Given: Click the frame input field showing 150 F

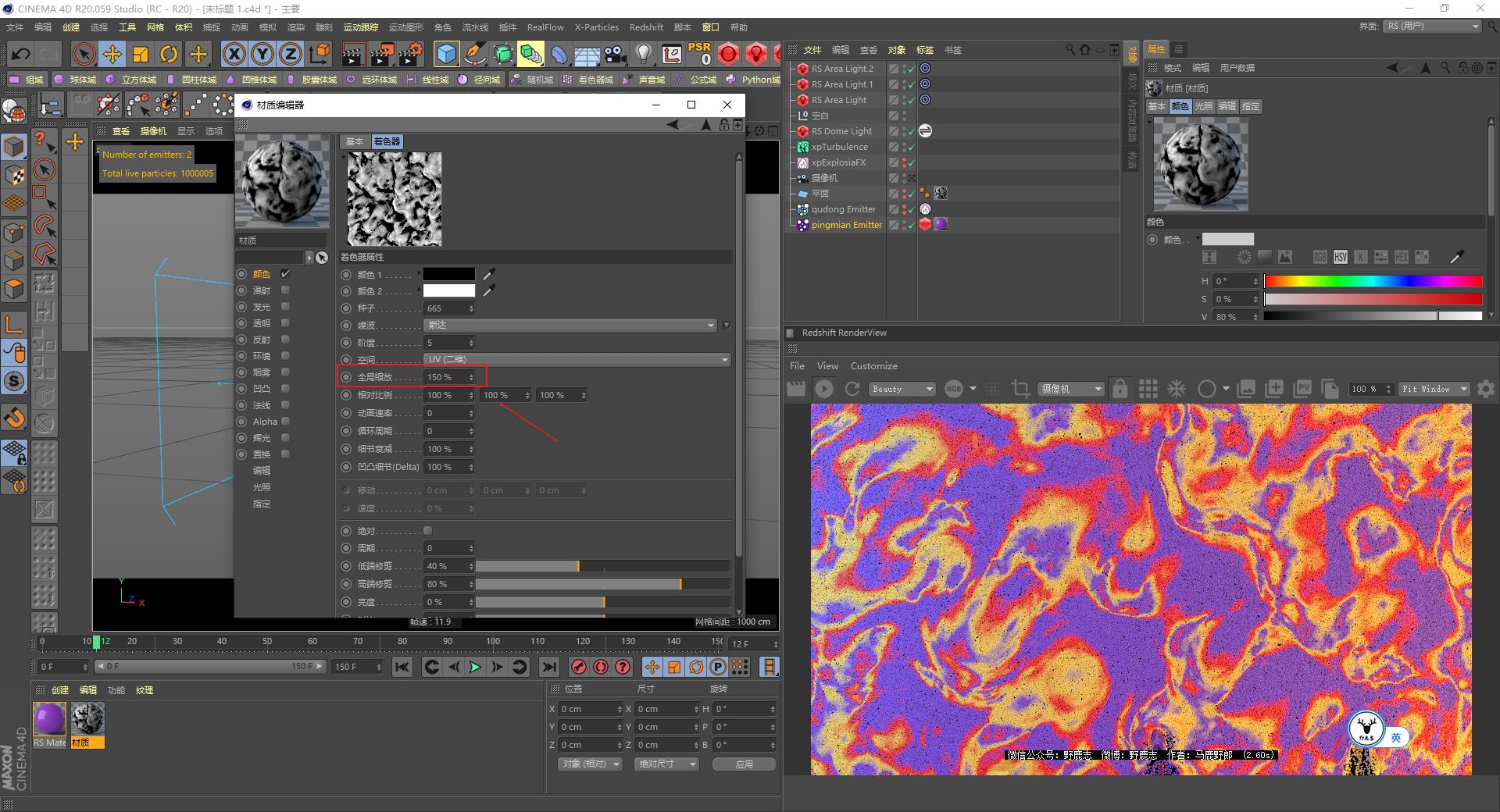Looking at the screenshot, I should [x=355, y=667].
